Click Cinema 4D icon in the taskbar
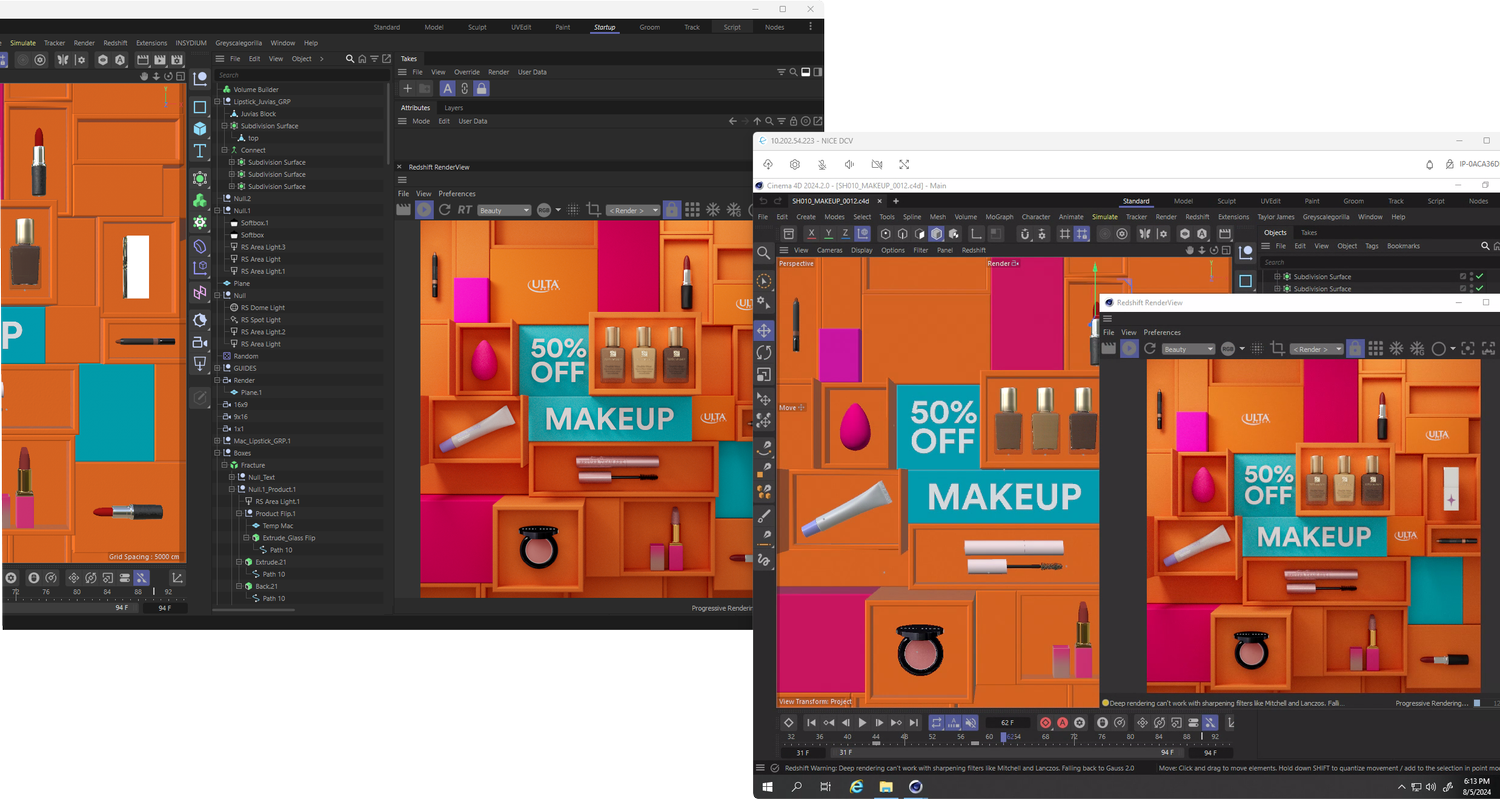 915,787
